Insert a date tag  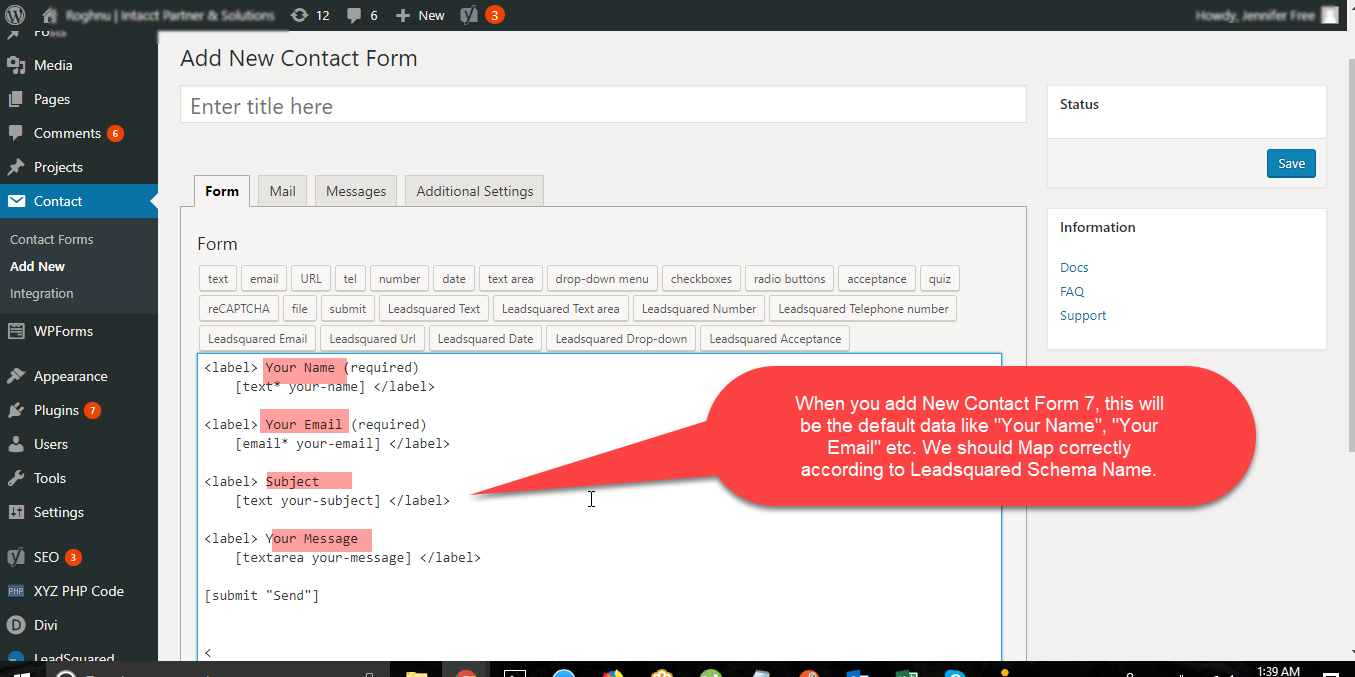[x=454, y=279]
